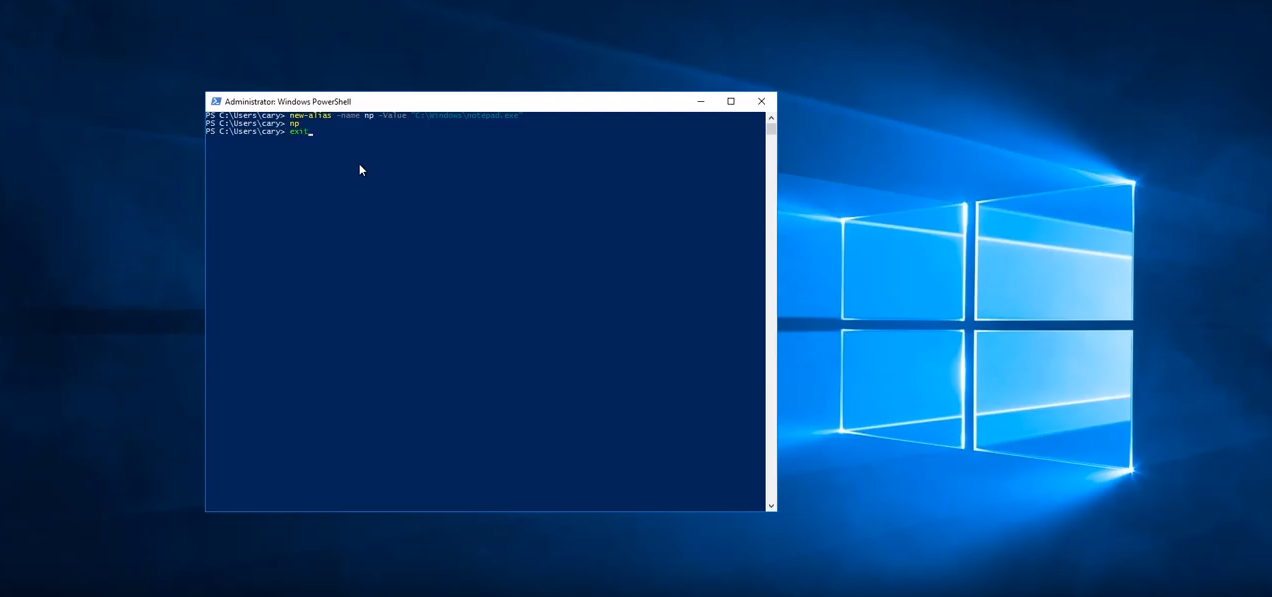
Task: Click the np command on second line
Action: click(x=294, y=124)
